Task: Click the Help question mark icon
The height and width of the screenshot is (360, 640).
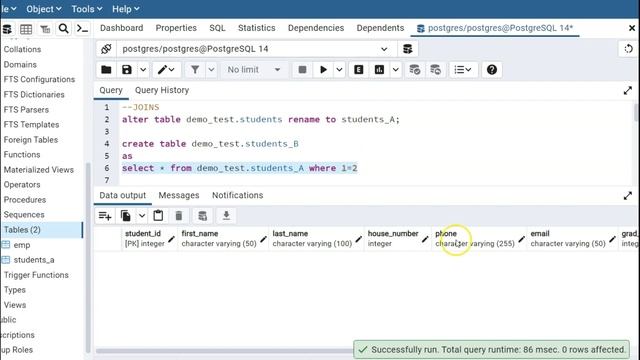Action: pos(492,70)
